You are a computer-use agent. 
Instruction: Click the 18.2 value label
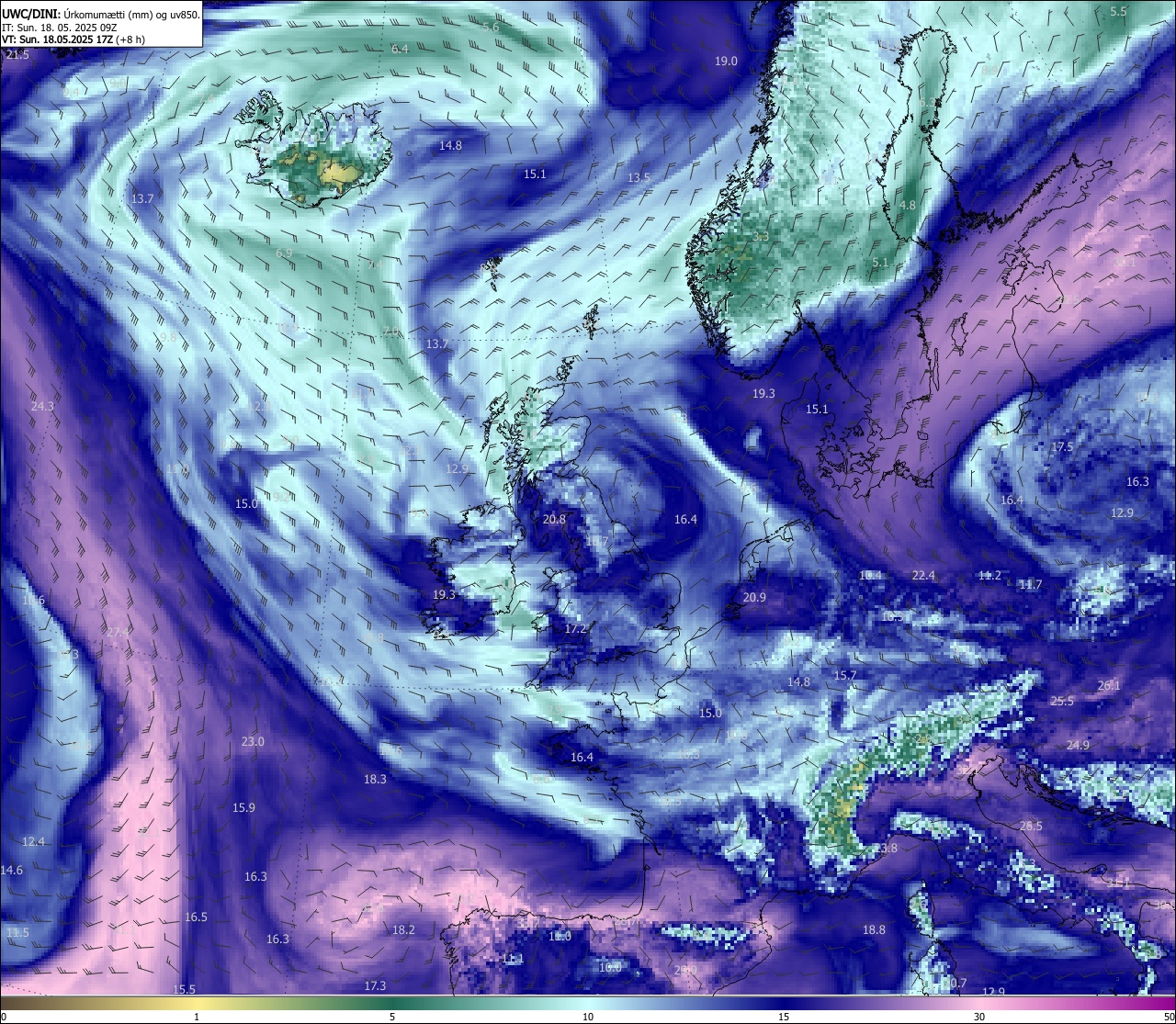coord(403,929)
